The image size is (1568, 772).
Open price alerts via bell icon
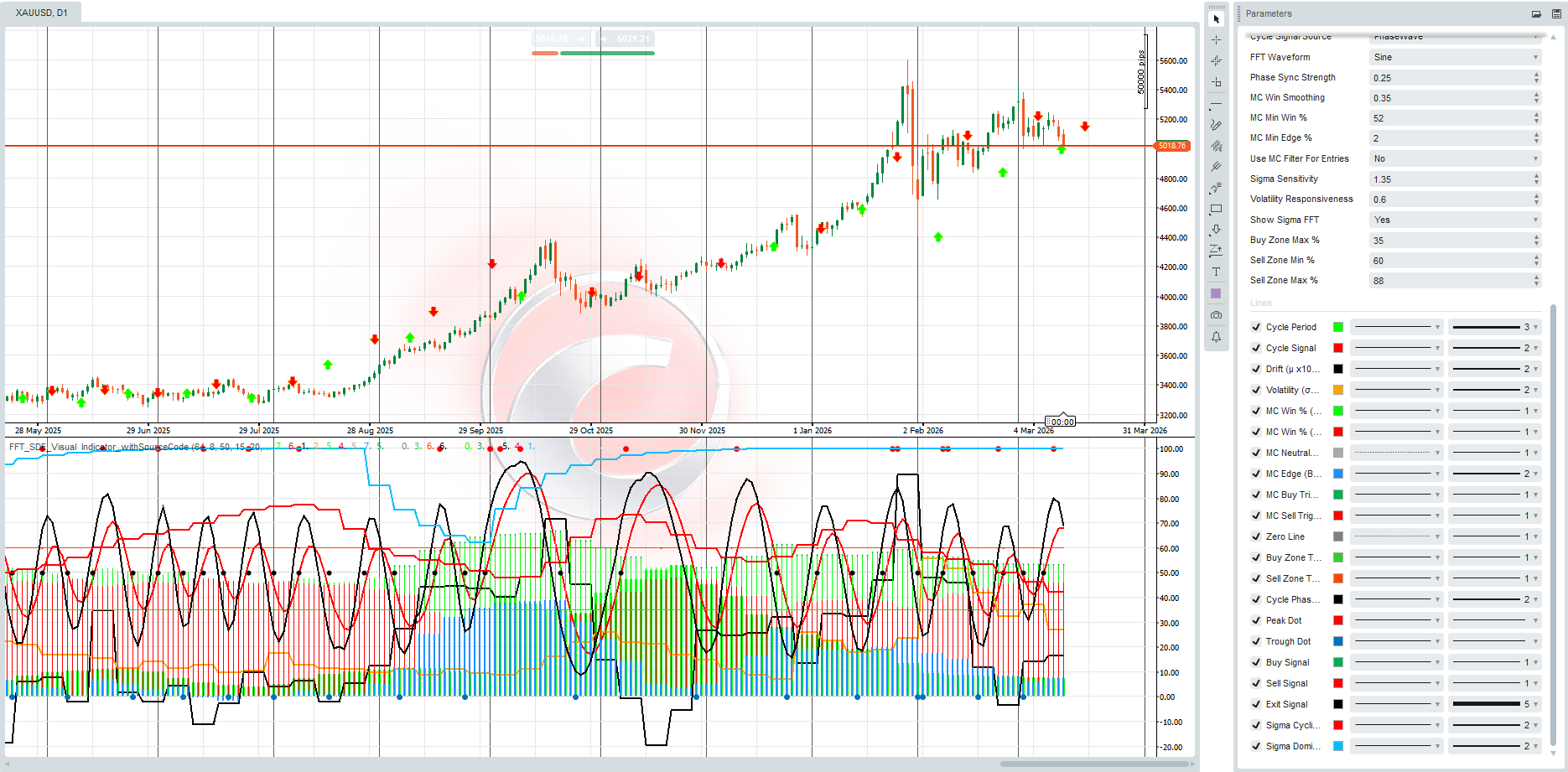1216,337
